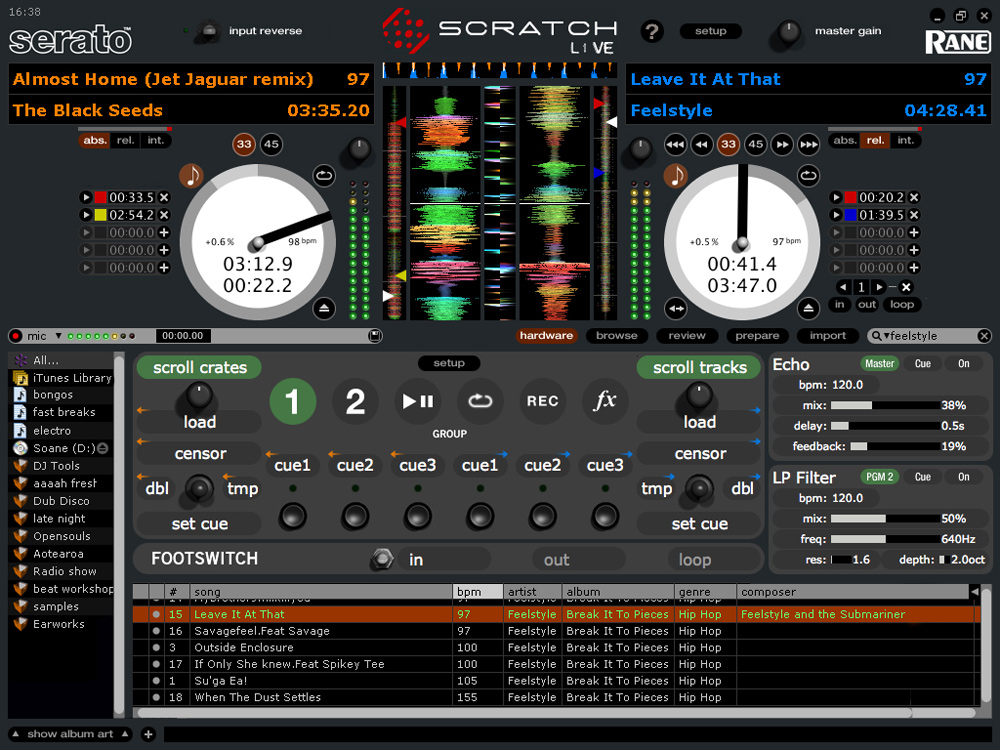Select 33 rpm on right deck
Image resolution: width=1000 pixels, height=750 pixels.
coord(728,144)
